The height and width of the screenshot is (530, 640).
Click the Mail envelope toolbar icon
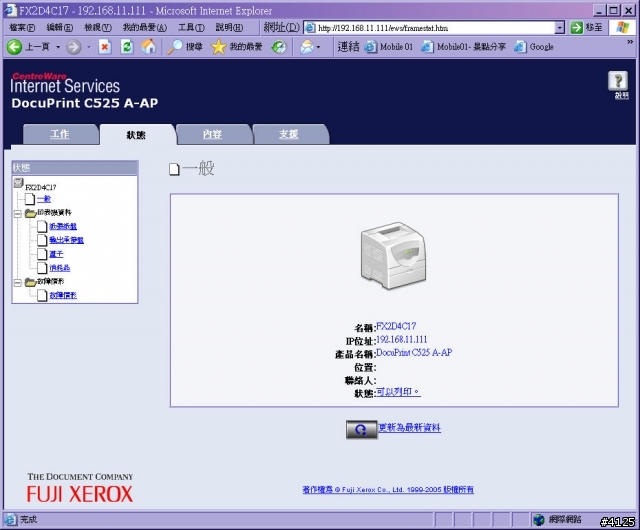click(x=307, y=47)
